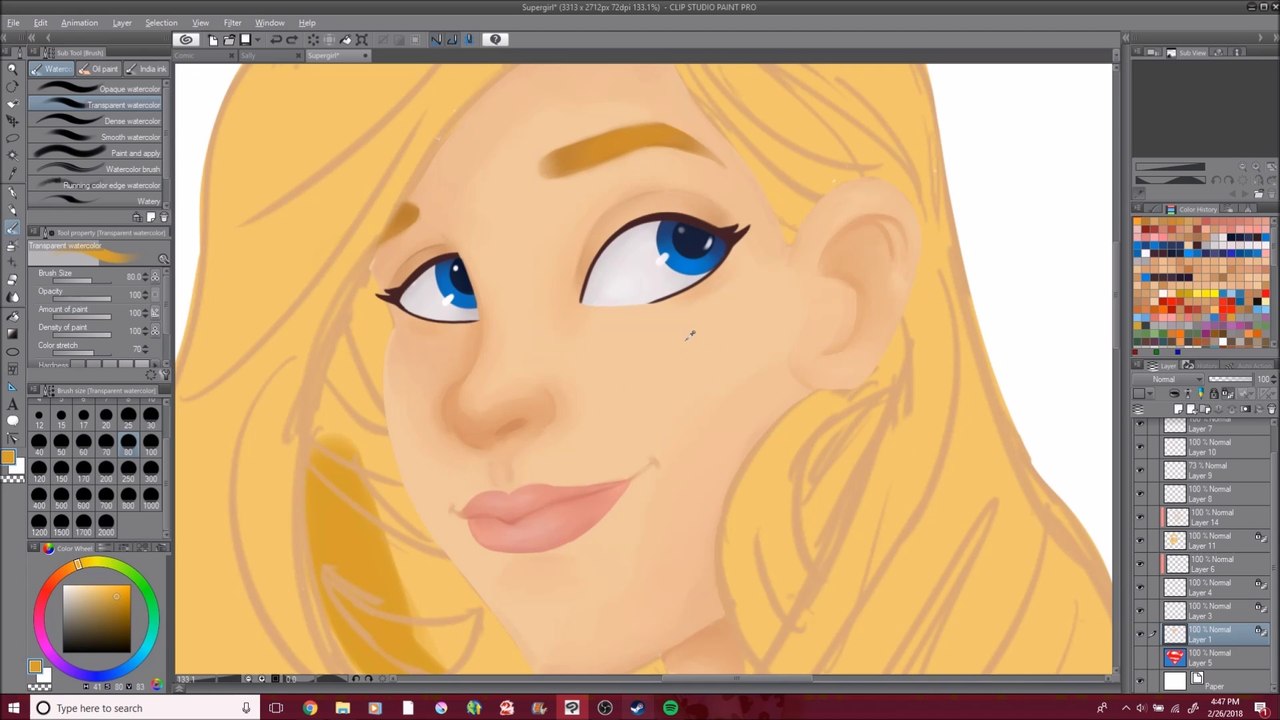Hide Layer 3 visibility

(1140, 610)
